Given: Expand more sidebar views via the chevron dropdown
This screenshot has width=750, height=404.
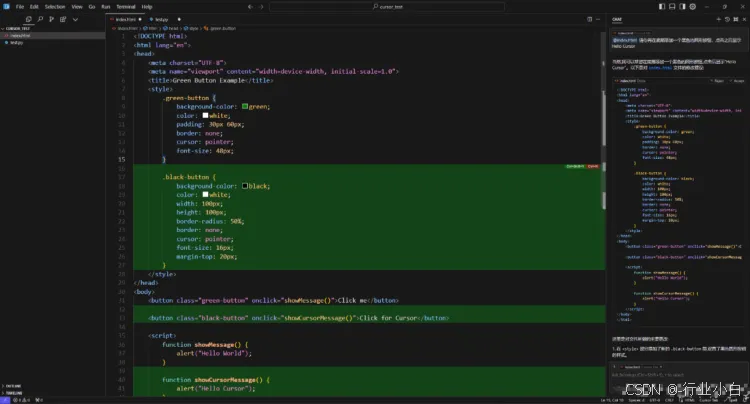Looking at the screenshot, I should pyautogui.click(x=75, y=20).
